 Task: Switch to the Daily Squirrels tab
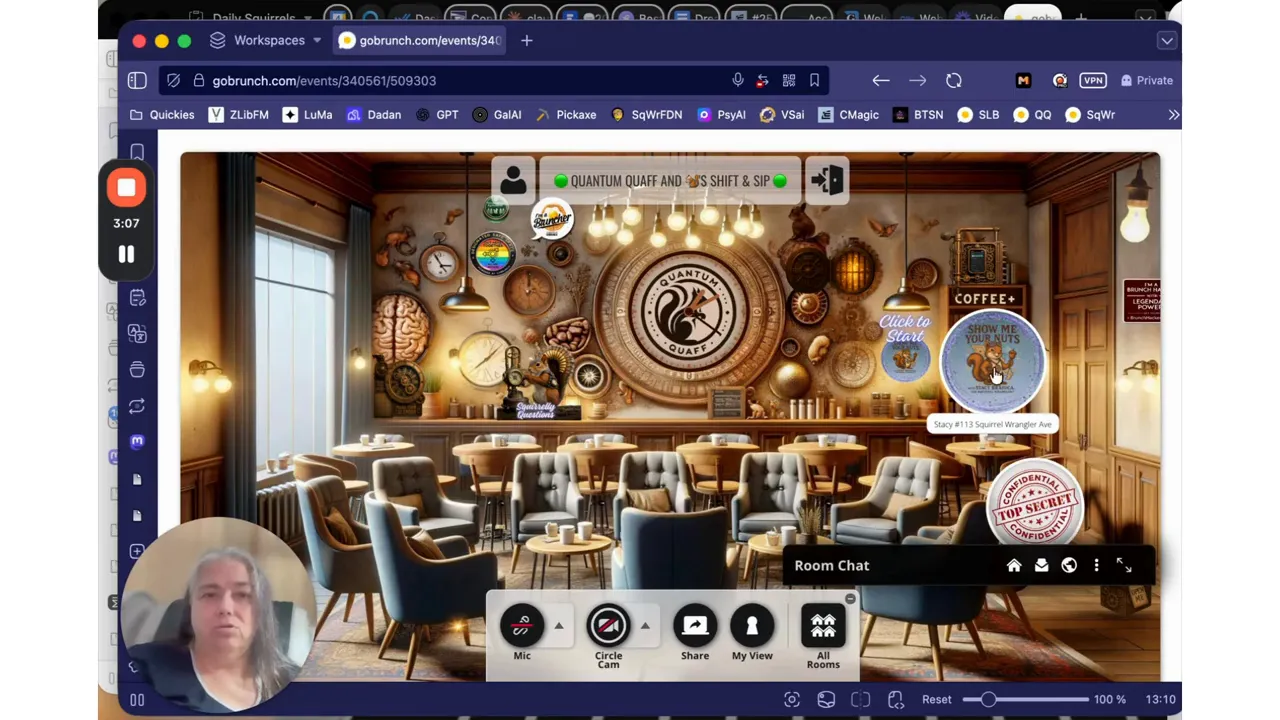[x=252, y=18]
